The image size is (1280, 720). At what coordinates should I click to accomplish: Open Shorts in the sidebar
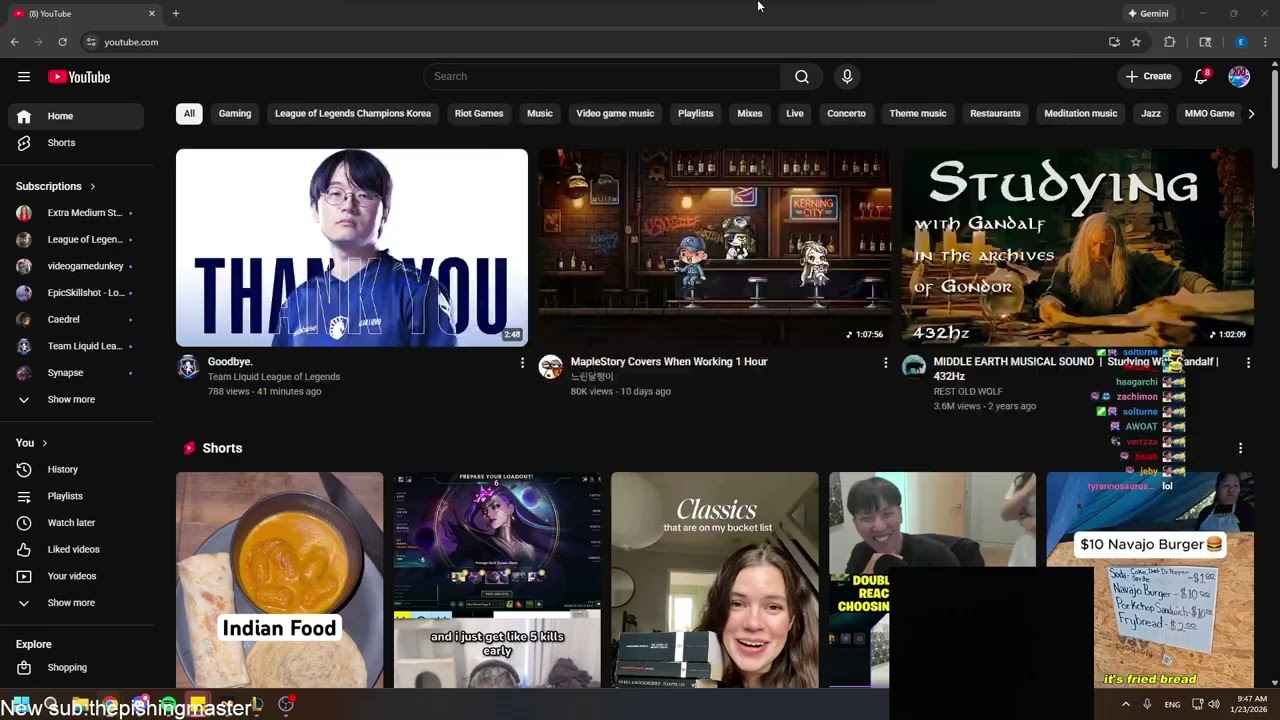point(76,143)
